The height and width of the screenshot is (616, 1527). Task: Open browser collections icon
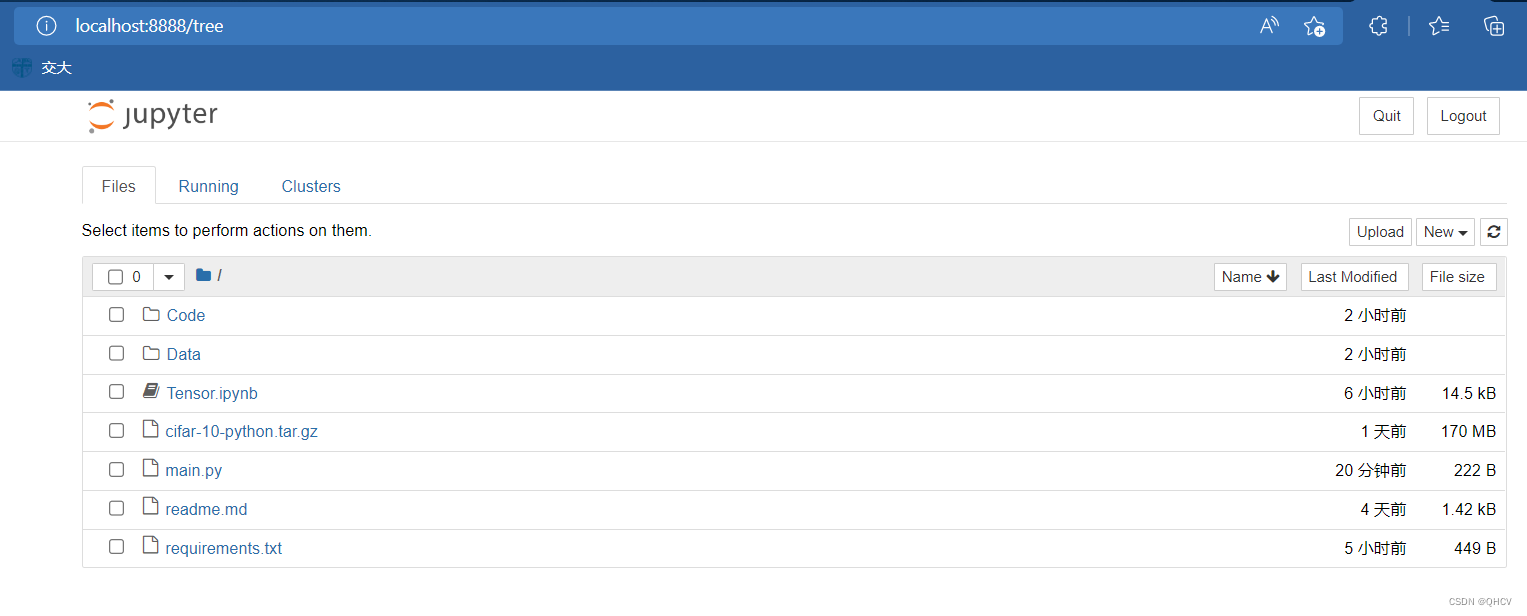coord(1493,26)
